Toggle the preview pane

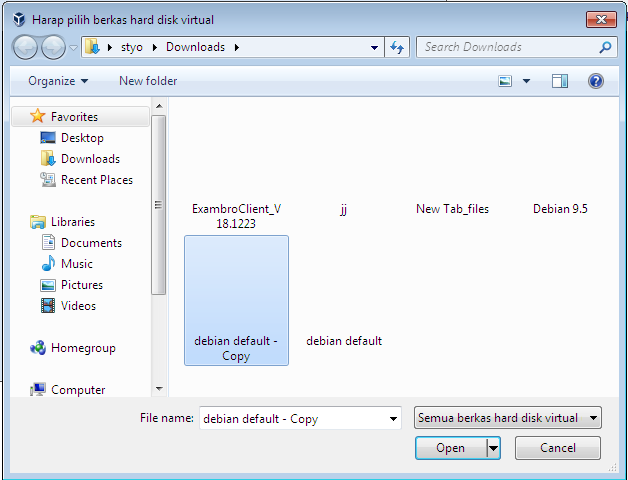560,81
